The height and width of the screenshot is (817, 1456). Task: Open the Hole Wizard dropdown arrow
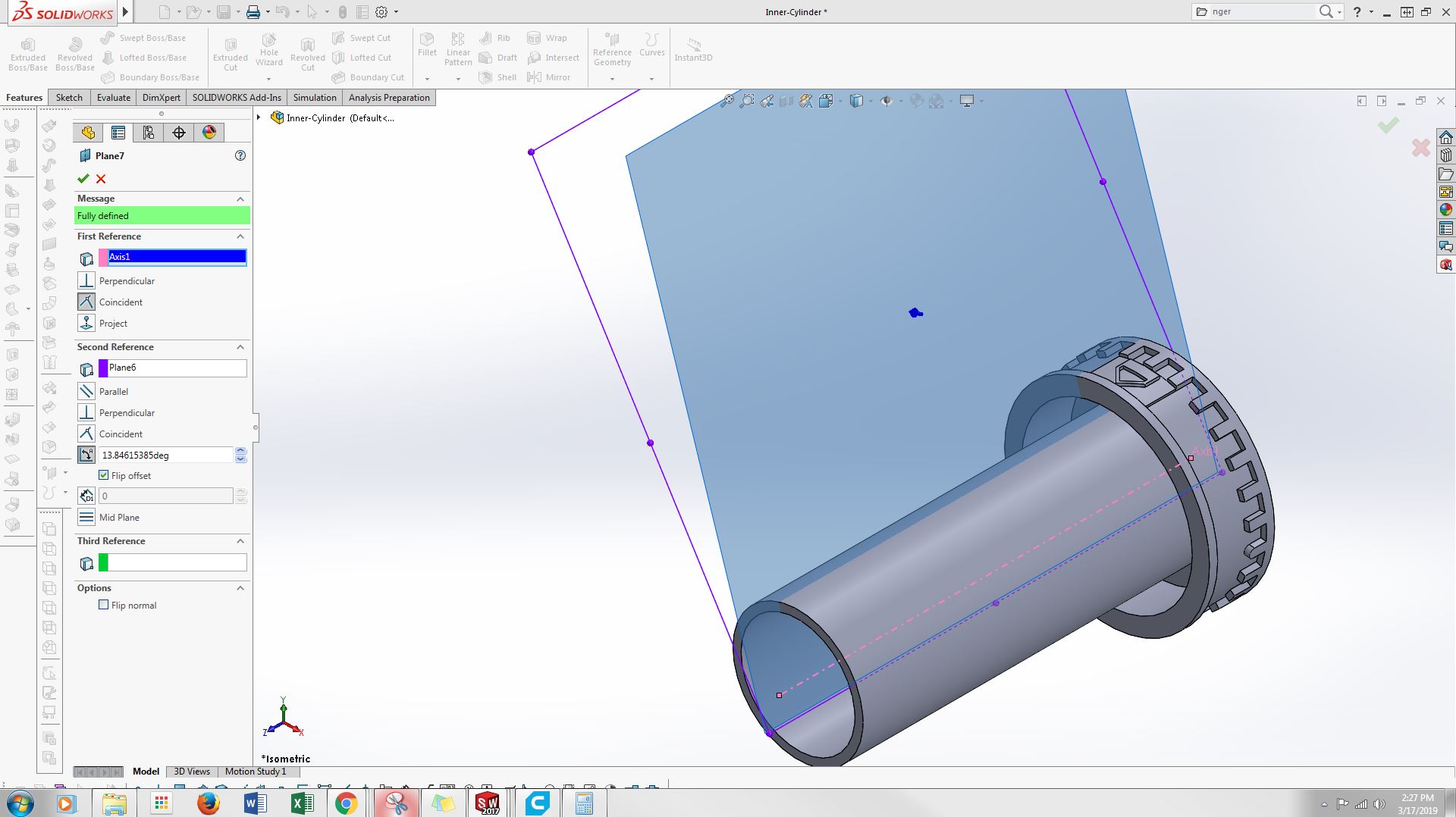click(268, 79)
